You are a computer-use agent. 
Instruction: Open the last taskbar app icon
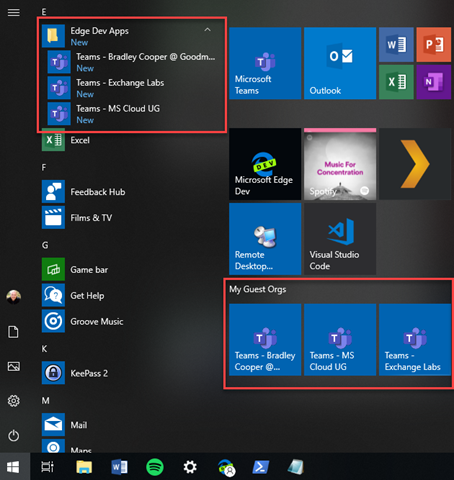pyautogui.click(x=296, y=467)
